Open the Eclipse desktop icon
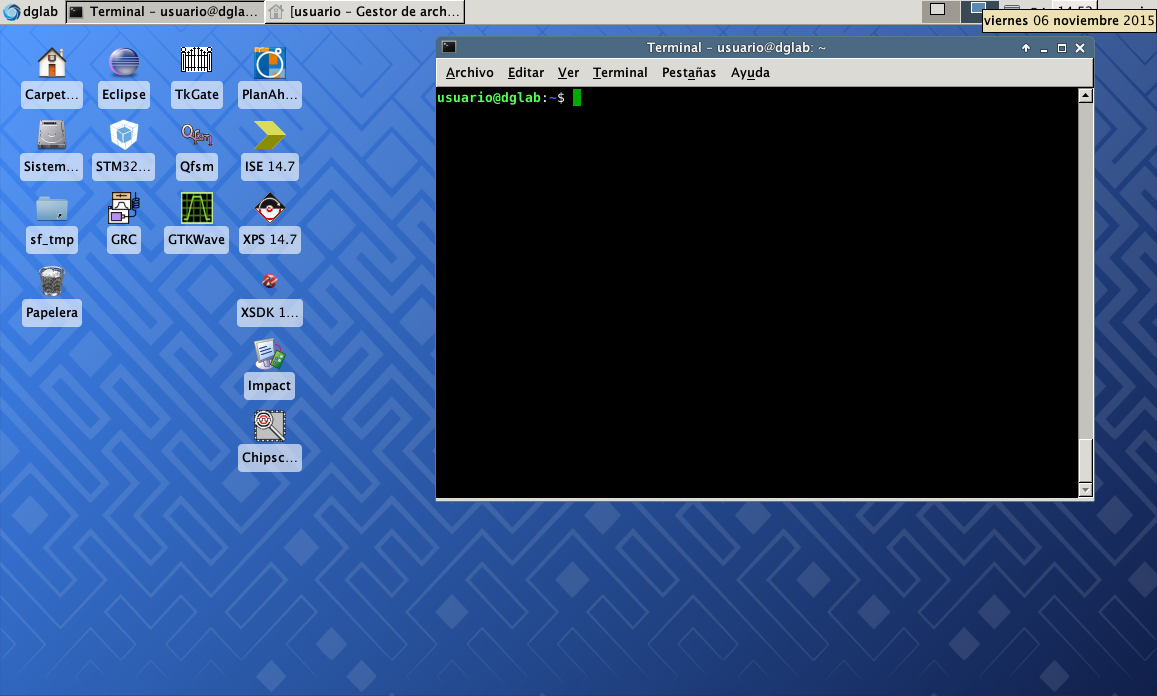Viewport: 1157px width, 696px height. [x=124, y=64]
